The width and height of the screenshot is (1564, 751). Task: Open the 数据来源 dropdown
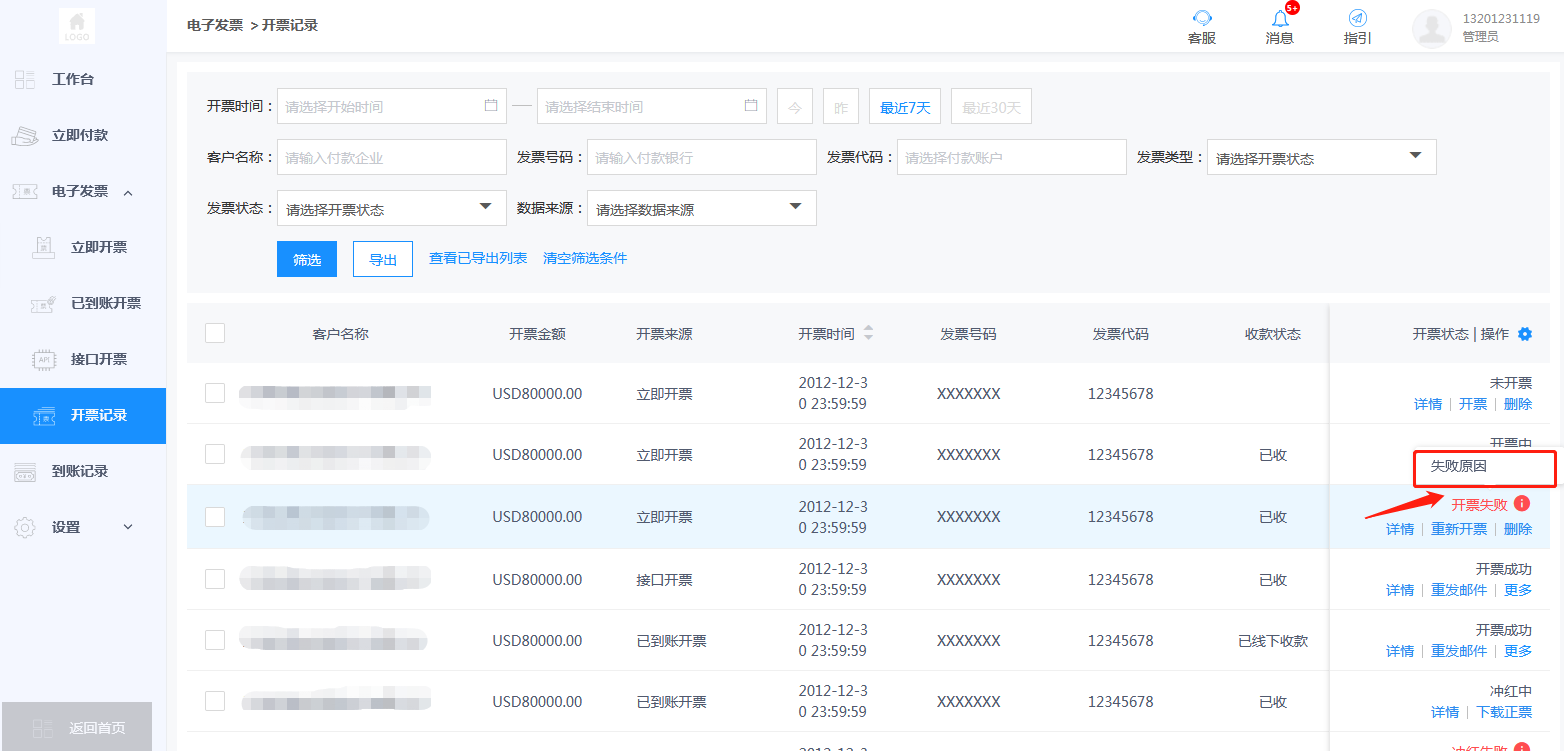click(x=702, y=208)
